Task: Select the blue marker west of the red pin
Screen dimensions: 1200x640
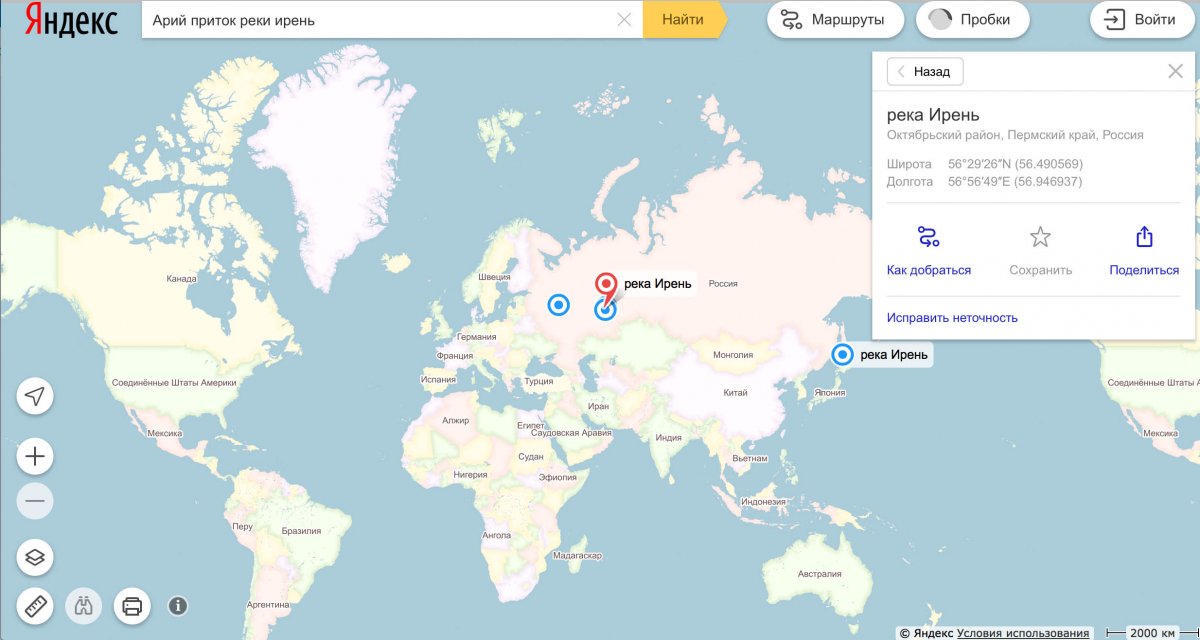Action: pos(558,304)
